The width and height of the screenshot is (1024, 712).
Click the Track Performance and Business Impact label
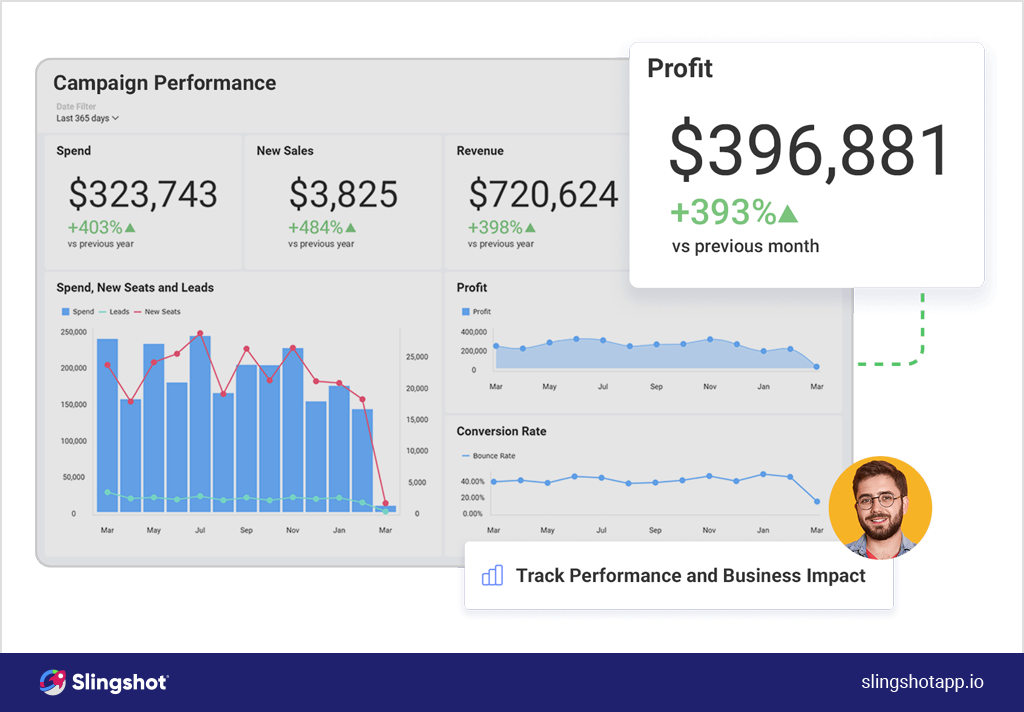(690, 575)
